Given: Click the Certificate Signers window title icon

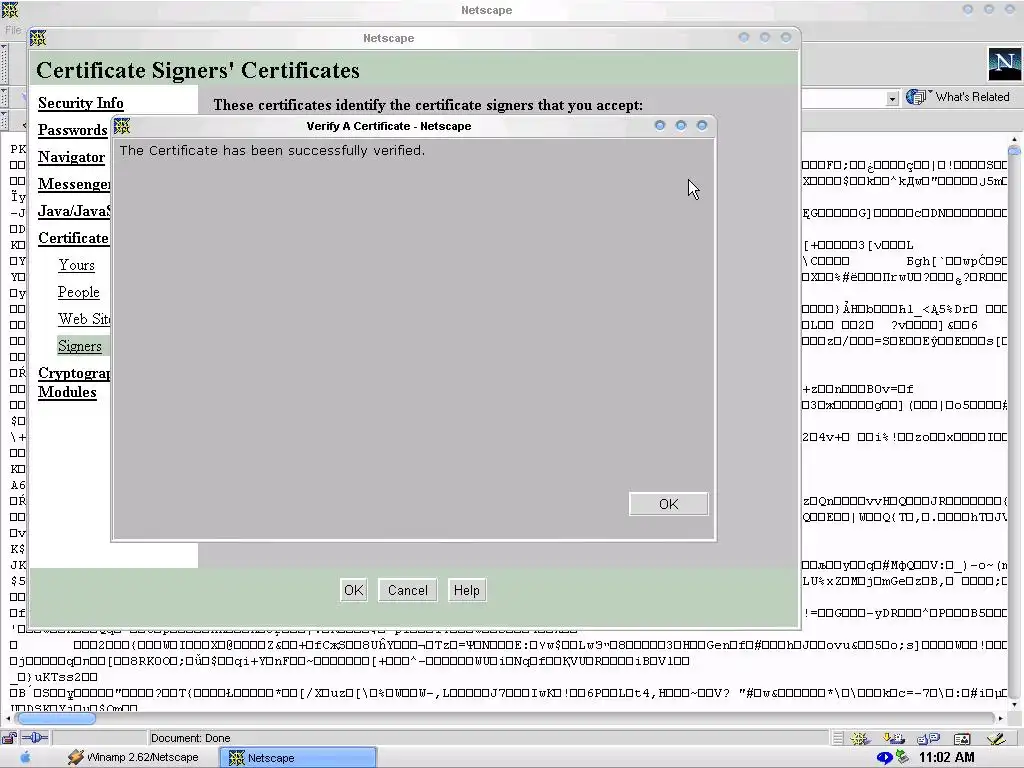Looking at the screenshot, I should [39, 38].
